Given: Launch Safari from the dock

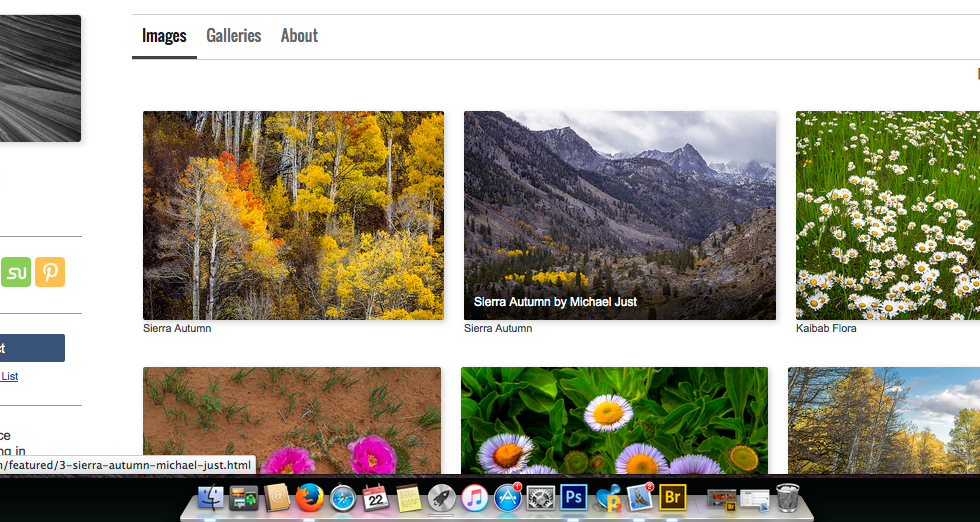Looking at the screenshot, I should [x=343, y=497].
